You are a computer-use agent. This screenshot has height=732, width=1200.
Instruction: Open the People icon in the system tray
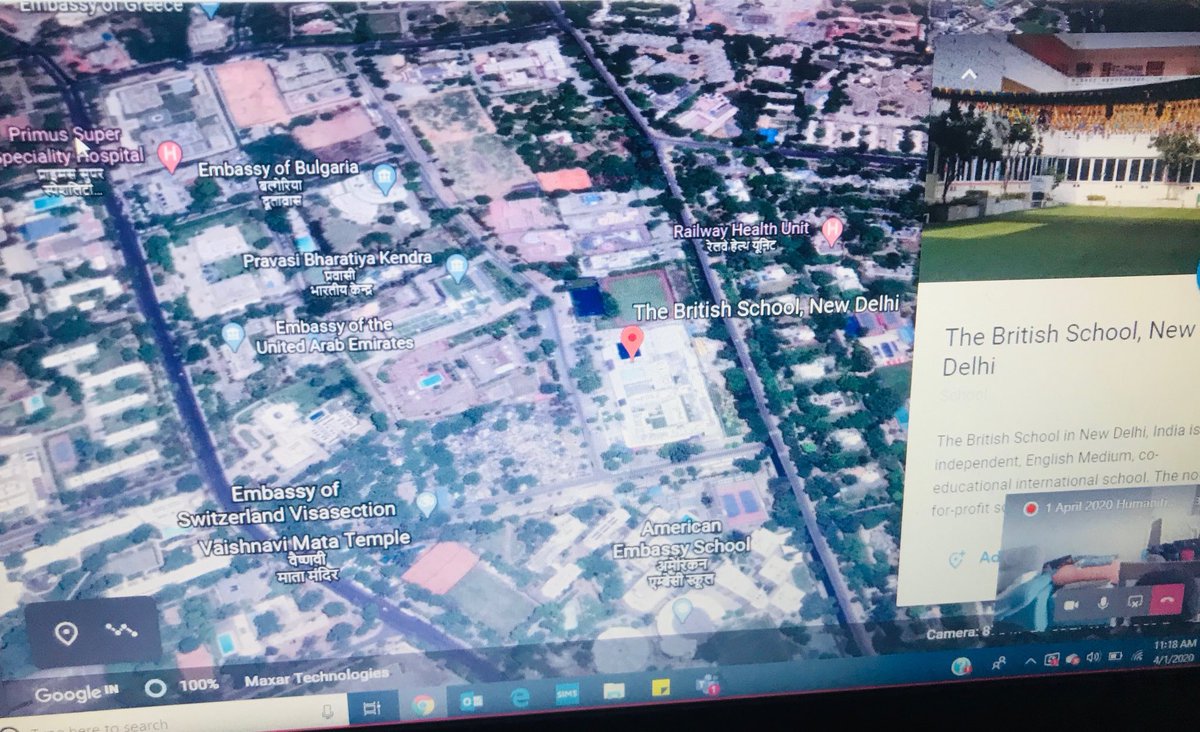[998, 662]
